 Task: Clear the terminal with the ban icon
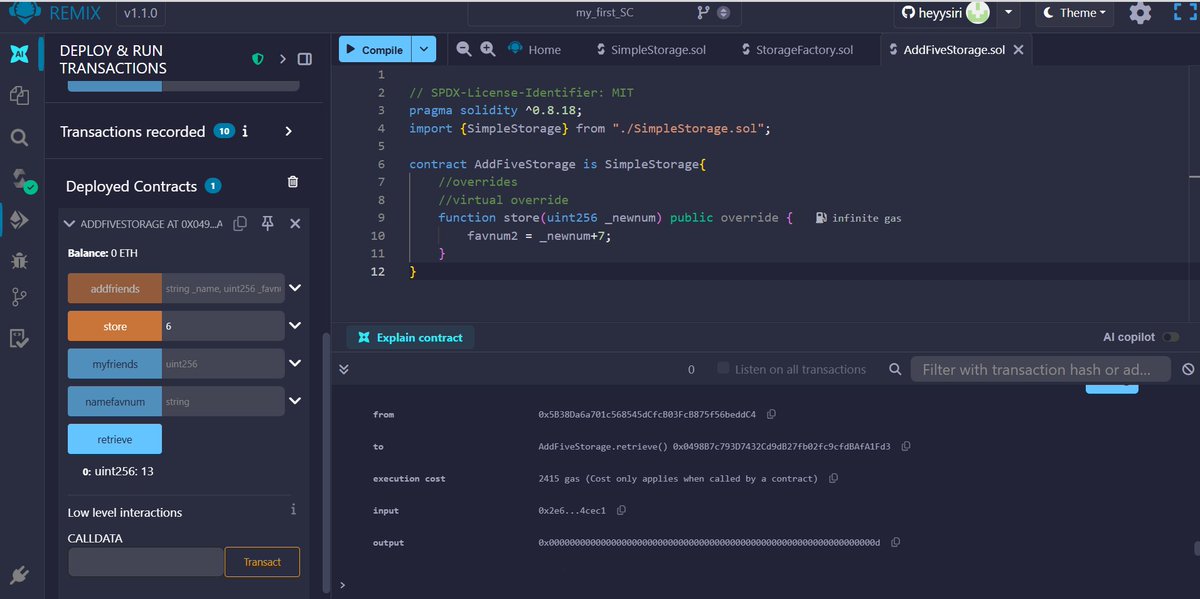(x=1187, y=369)
